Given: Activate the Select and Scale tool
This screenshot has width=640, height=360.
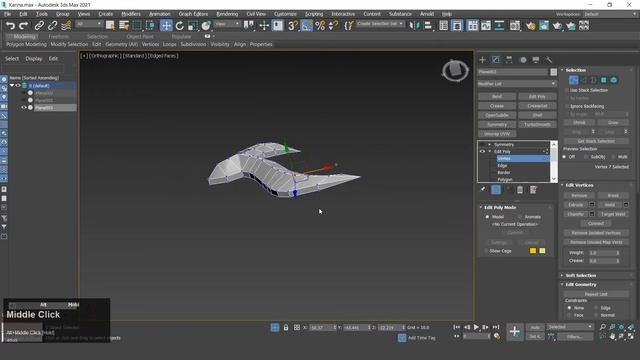Looking at the screenshot, I should pyautogui.click(x=193, y=26).
